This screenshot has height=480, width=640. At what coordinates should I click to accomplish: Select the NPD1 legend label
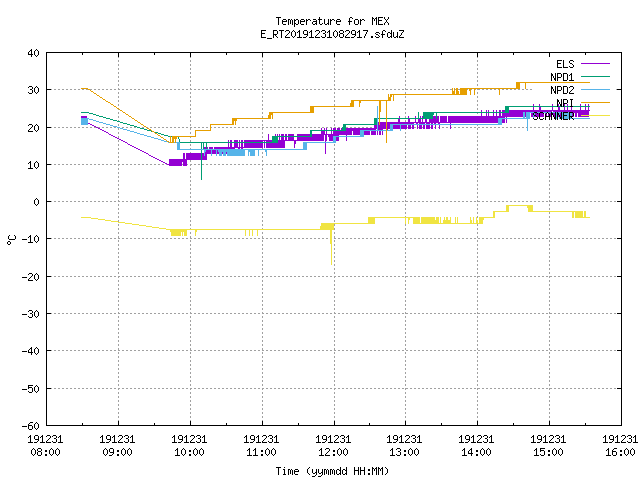562,77
